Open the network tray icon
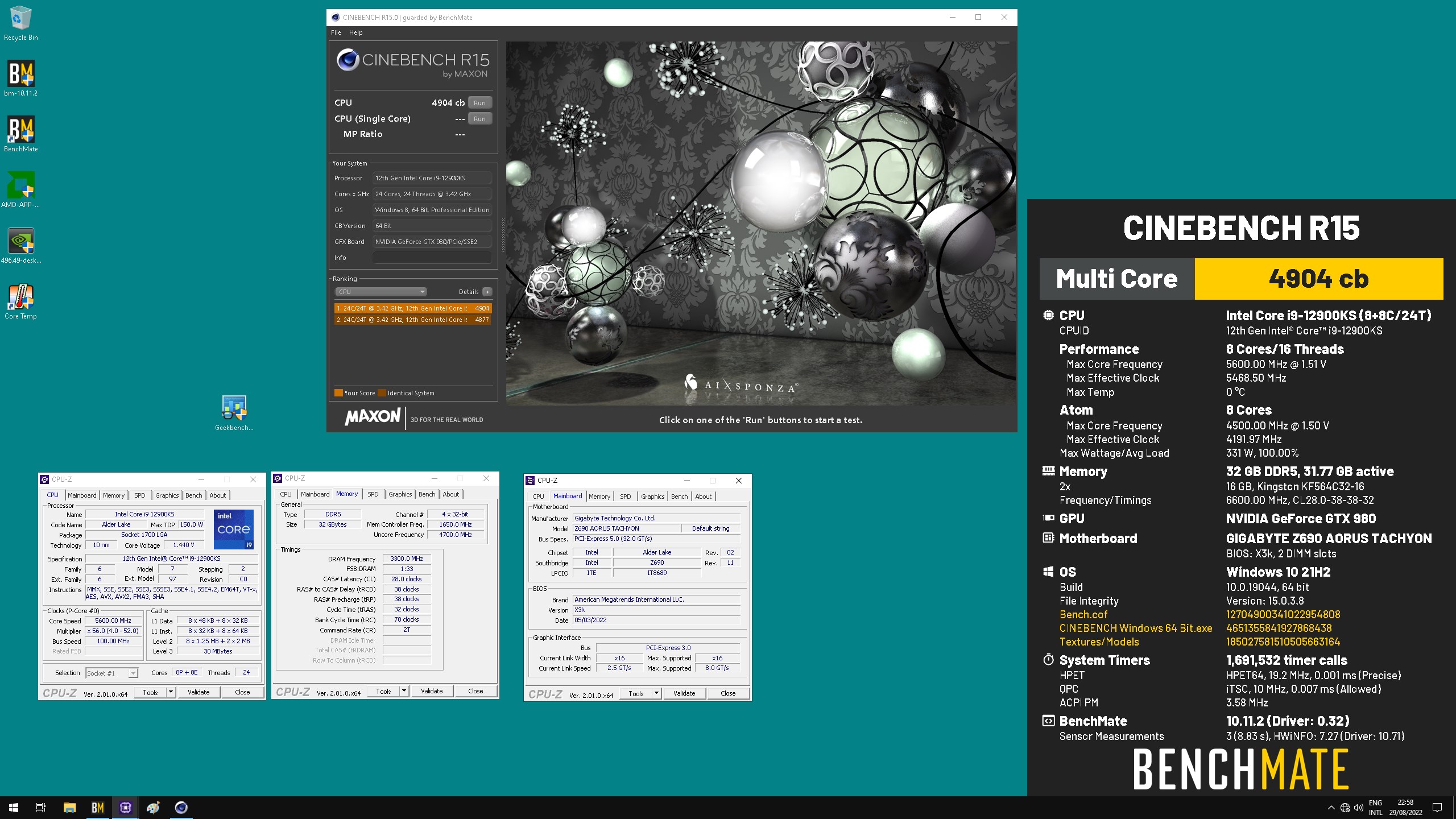1456x819 pixels. tap(1345, 808)
